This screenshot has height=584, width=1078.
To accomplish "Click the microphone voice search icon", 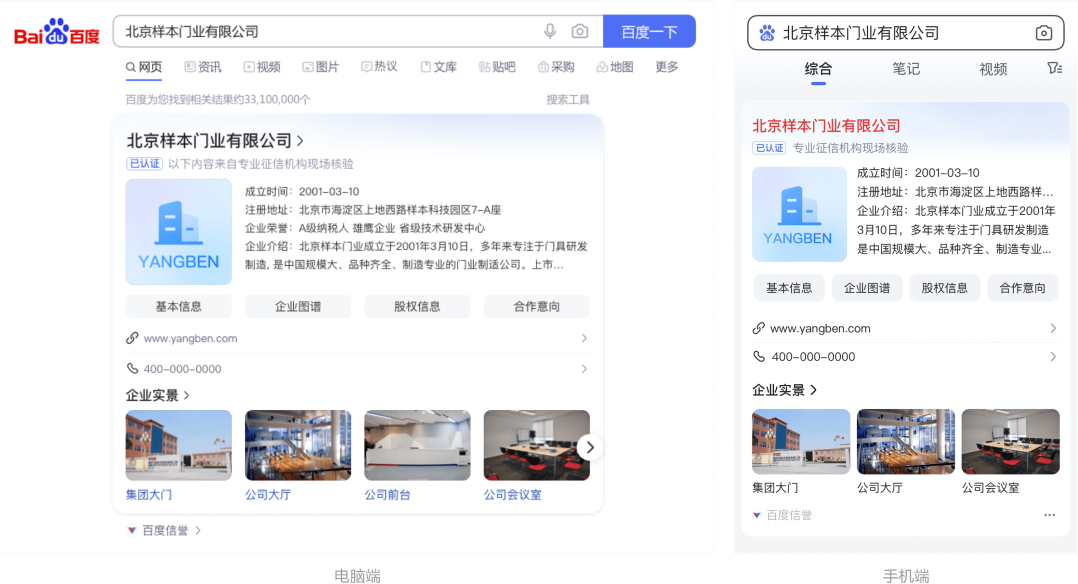I will coord(550,31).
